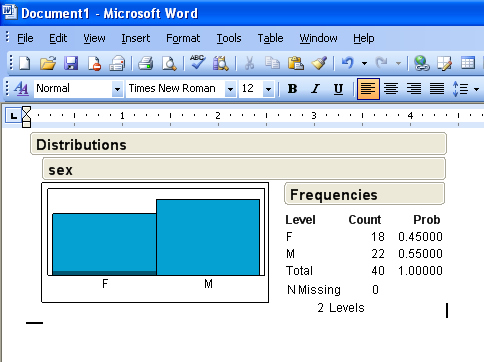Select Align Right
The image size is (484, 362).
(414, 89)
